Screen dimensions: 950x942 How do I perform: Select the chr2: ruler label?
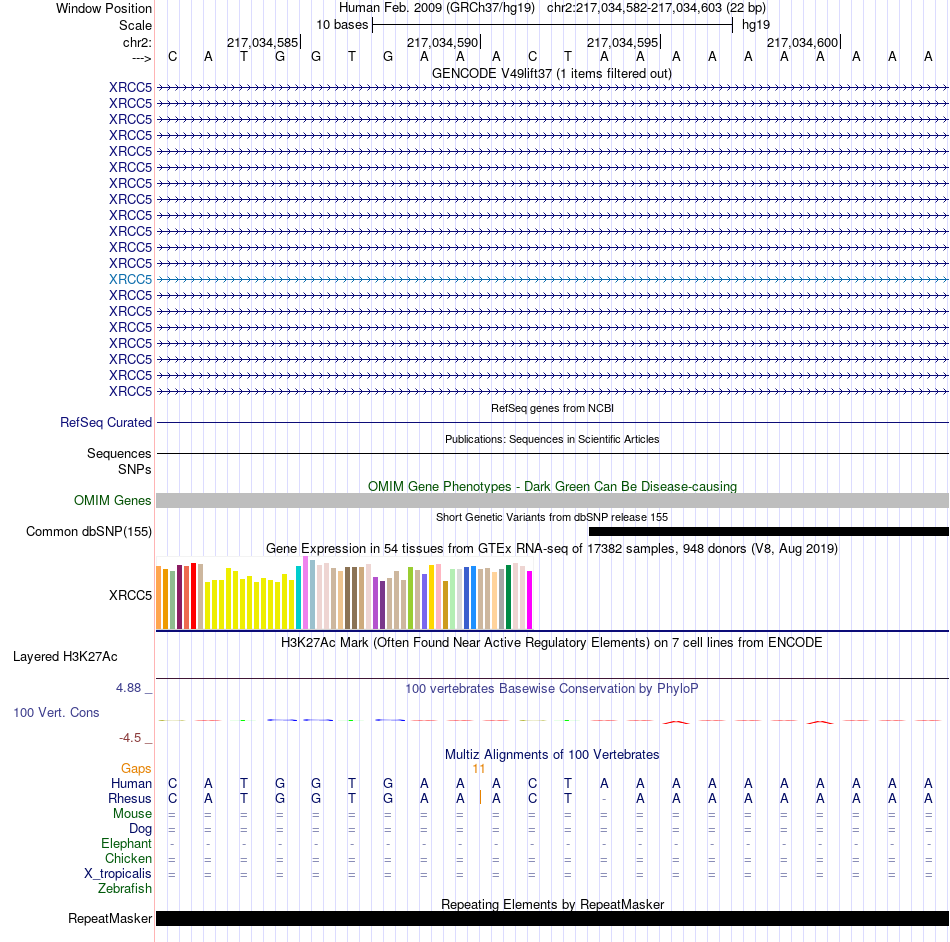coord(137,42)
